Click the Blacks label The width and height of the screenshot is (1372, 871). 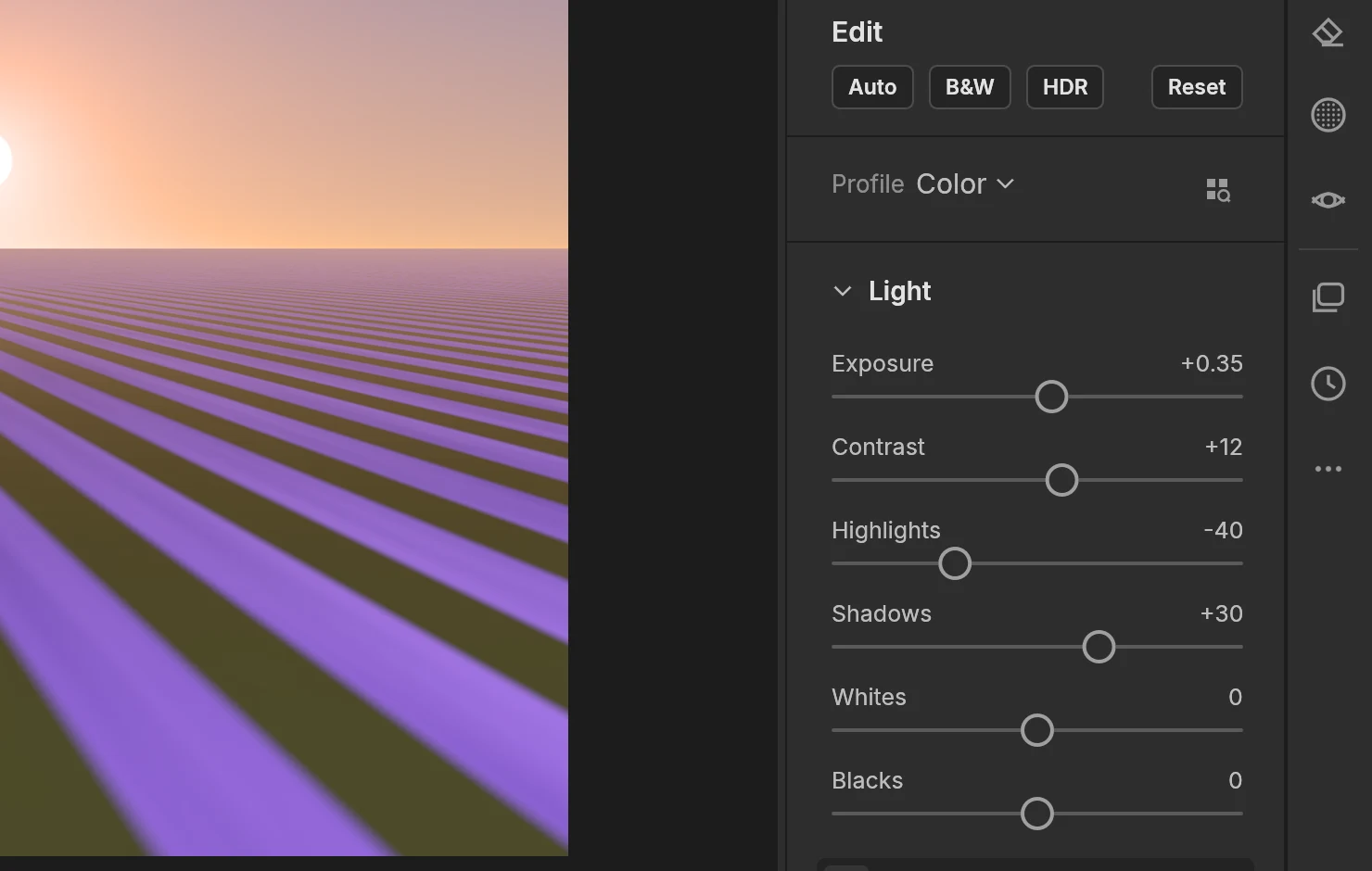[x=867, y=780]
